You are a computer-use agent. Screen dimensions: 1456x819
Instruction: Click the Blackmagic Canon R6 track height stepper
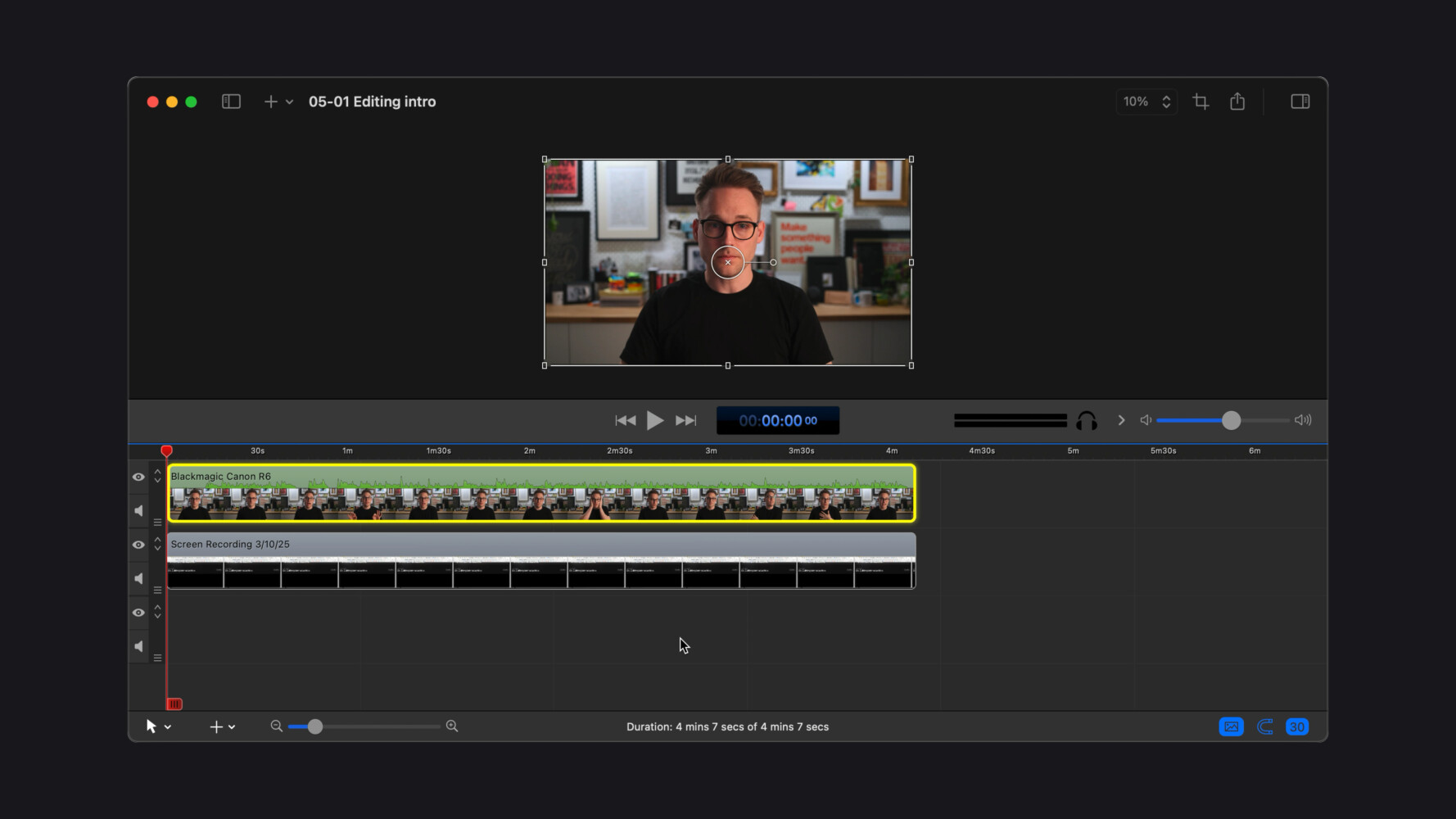(x=157, y=476)
